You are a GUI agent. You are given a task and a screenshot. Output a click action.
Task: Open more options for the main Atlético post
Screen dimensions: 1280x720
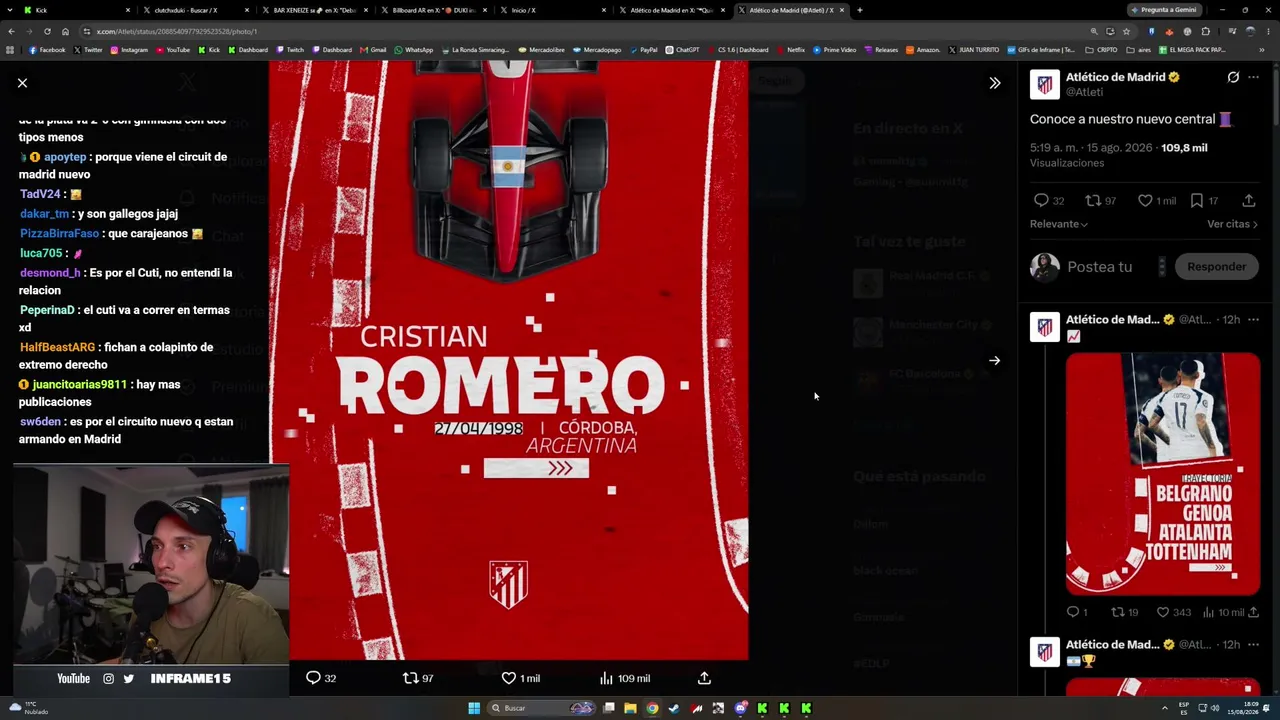[1253, 77]
